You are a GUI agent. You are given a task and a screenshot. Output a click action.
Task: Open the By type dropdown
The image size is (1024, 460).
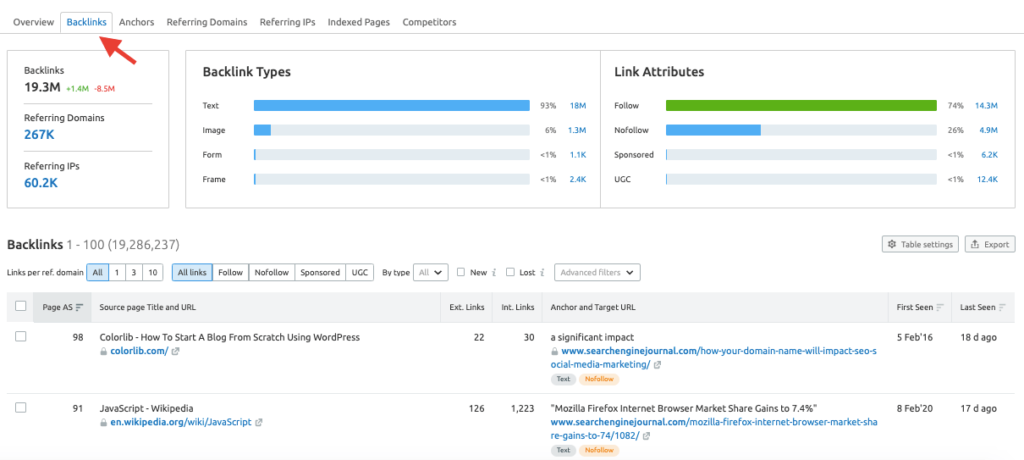click(430, 272)
